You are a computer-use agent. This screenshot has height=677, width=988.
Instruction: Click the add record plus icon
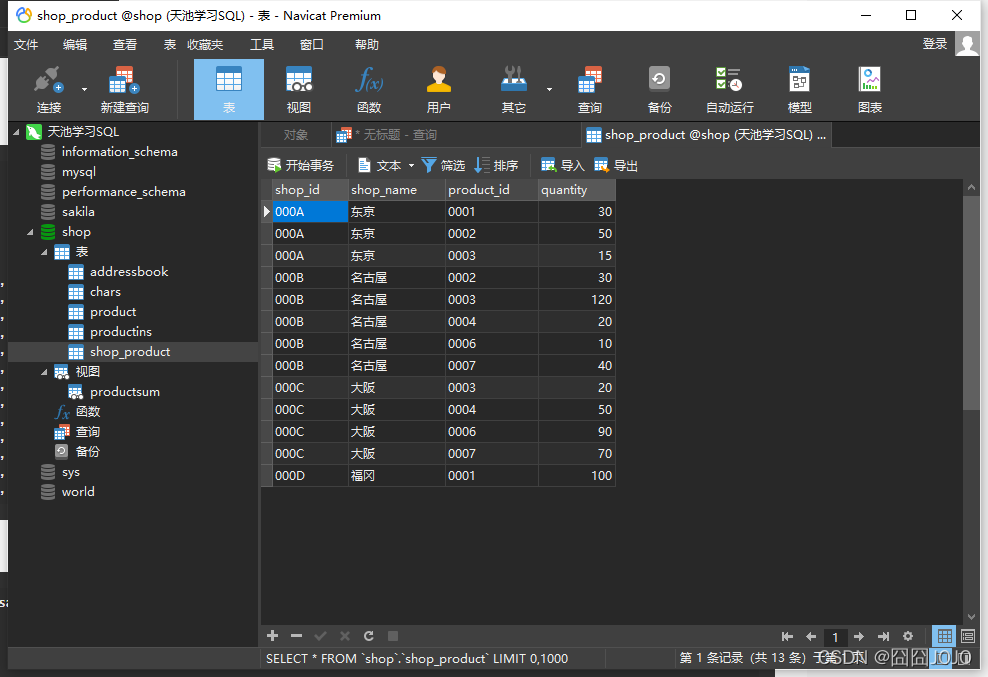(x=273, y=635)
